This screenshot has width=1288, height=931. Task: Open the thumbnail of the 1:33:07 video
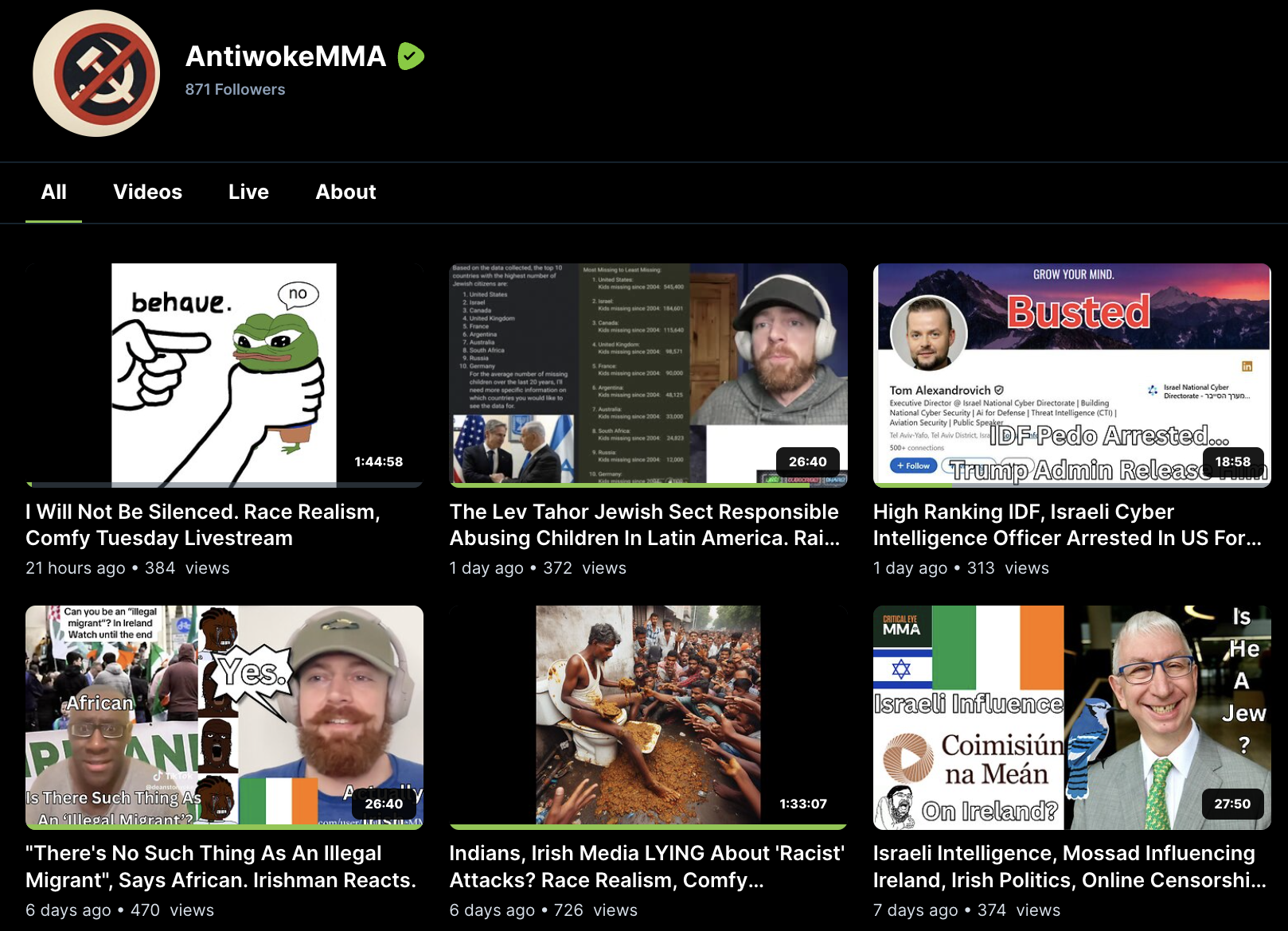[x=648, y=717]
